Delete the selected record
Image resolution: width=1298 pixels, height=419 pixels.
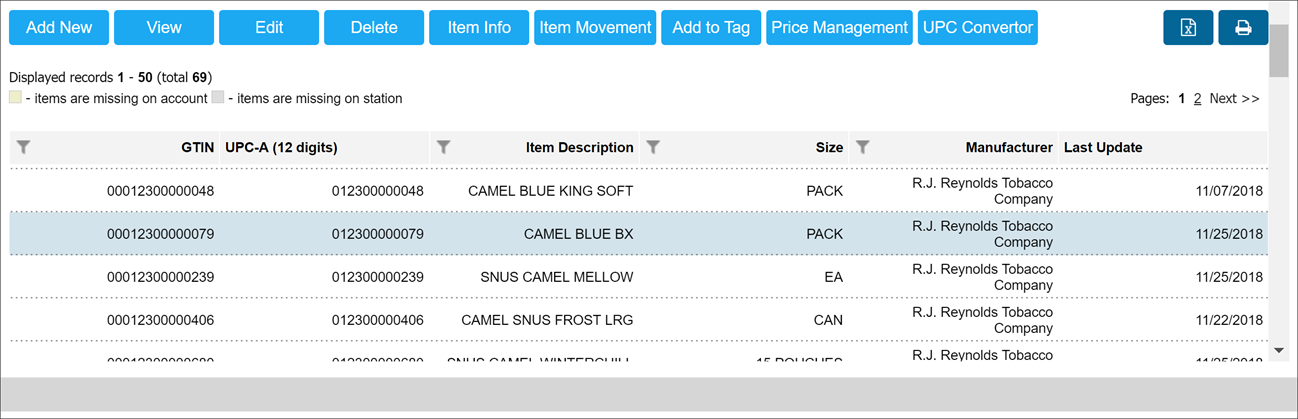pyautogui.click(x=374, y=28)
